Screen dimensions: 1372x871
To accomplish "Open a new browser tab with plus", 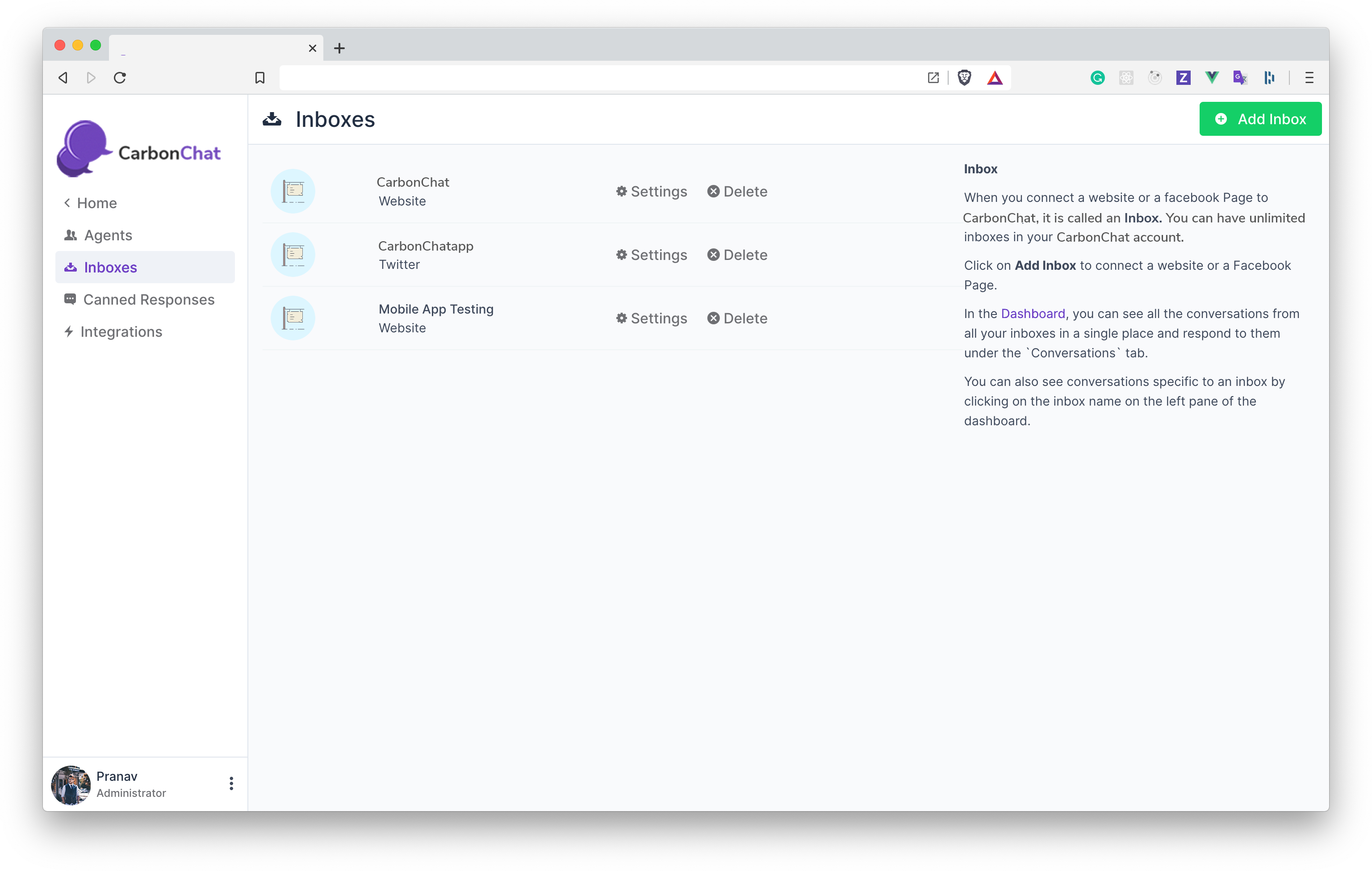I will click(x=339, y=48).
